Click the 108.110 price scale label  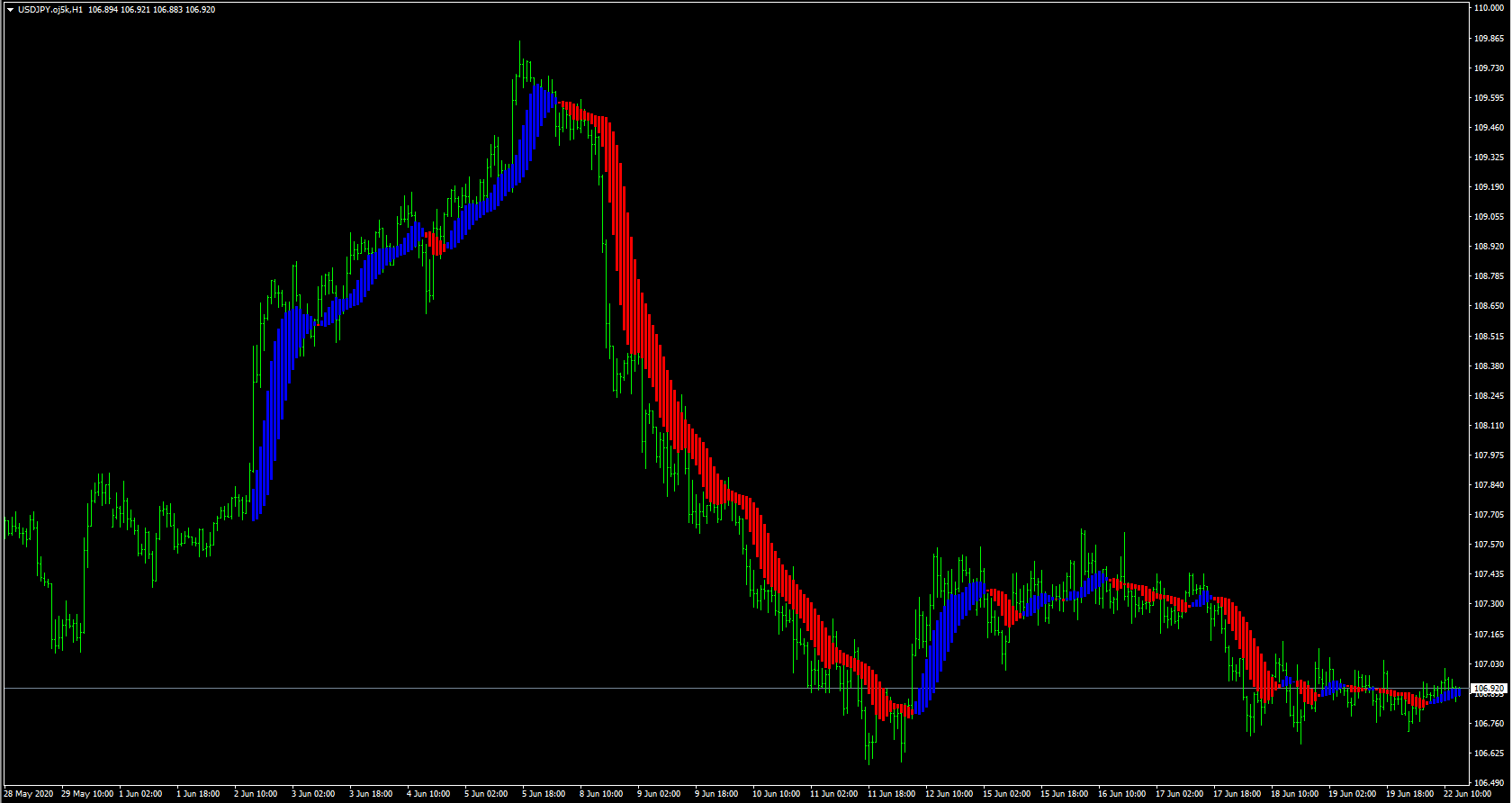coord(1489,425)
